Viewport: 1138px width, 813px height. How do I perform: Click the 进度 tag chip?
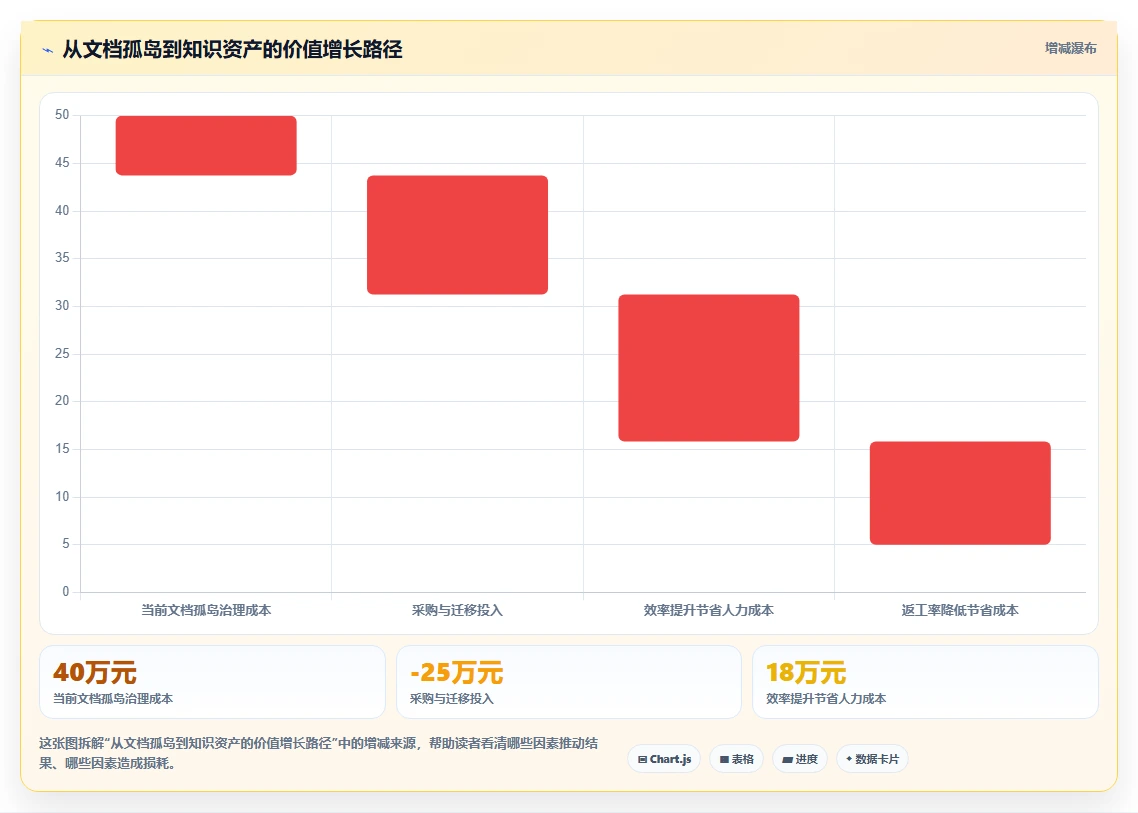[x=800, y=759]
